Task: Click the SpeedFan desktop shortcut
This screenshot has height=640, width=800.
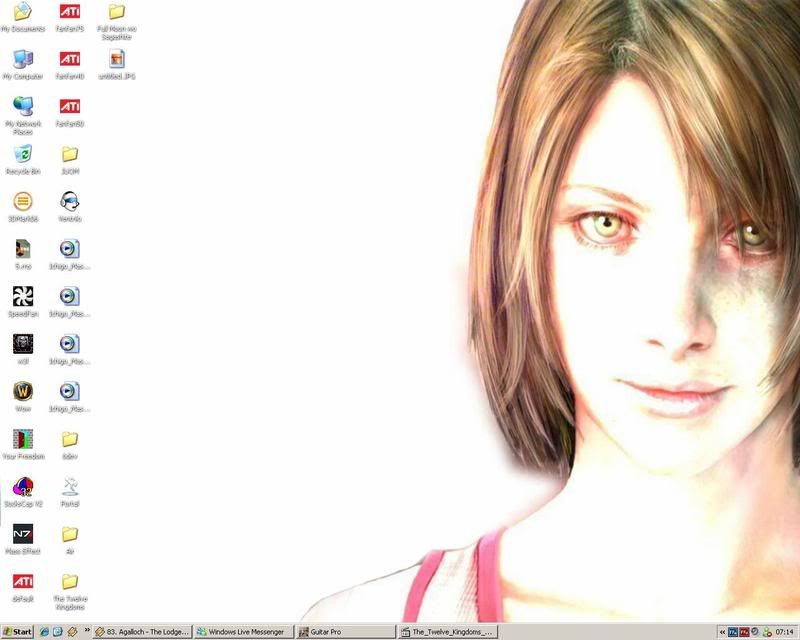Action: coord(22,296)
